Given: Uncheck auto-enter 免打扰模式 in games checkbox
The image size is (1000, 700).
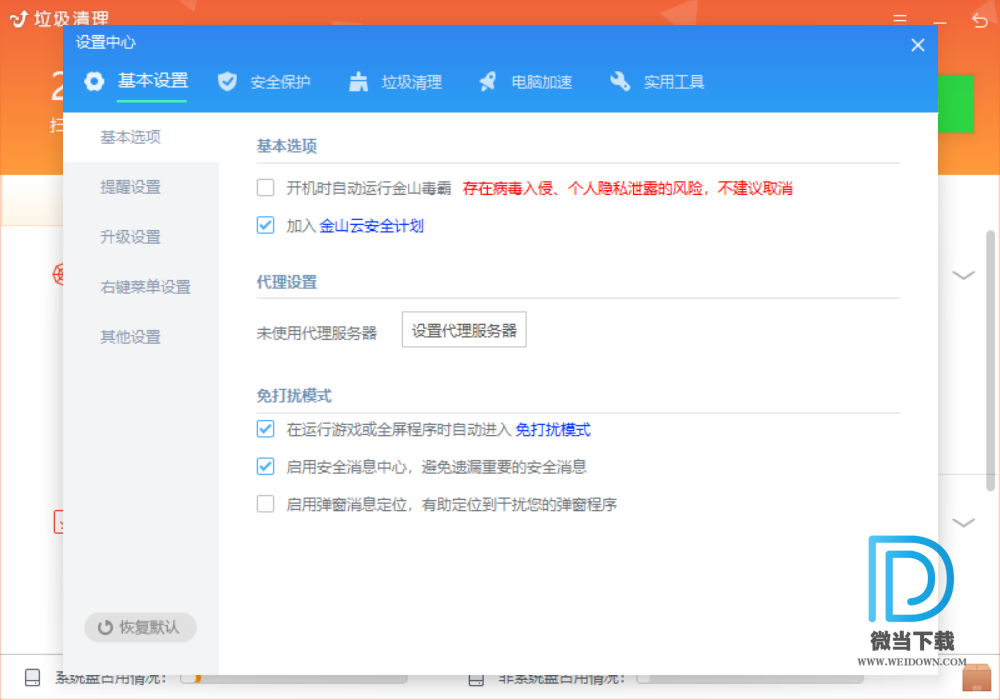Looking at the screenshot, I should coord(265,429).
